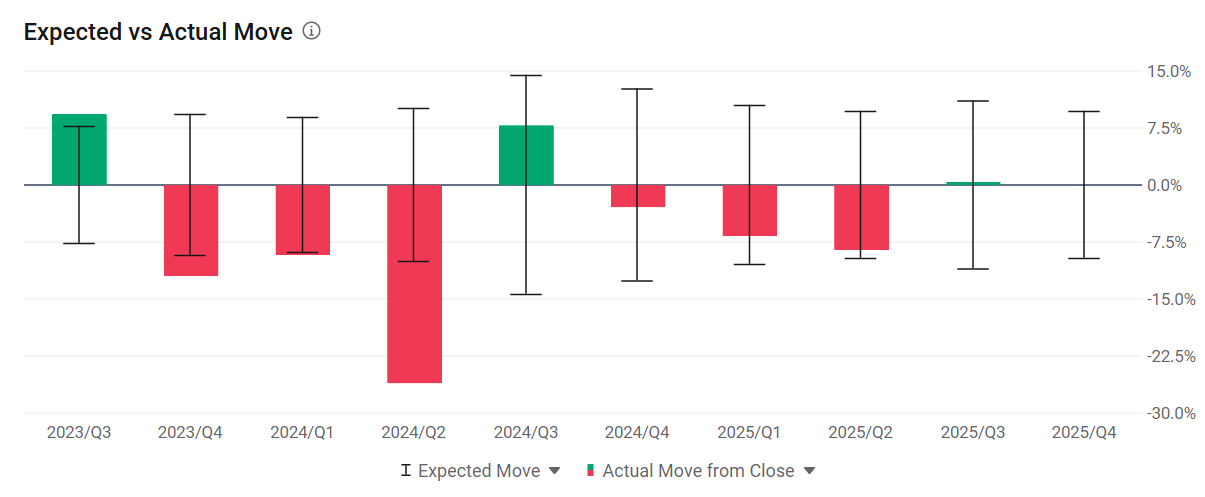Toggle the Actual Move from Close legend label

(698, 471)
